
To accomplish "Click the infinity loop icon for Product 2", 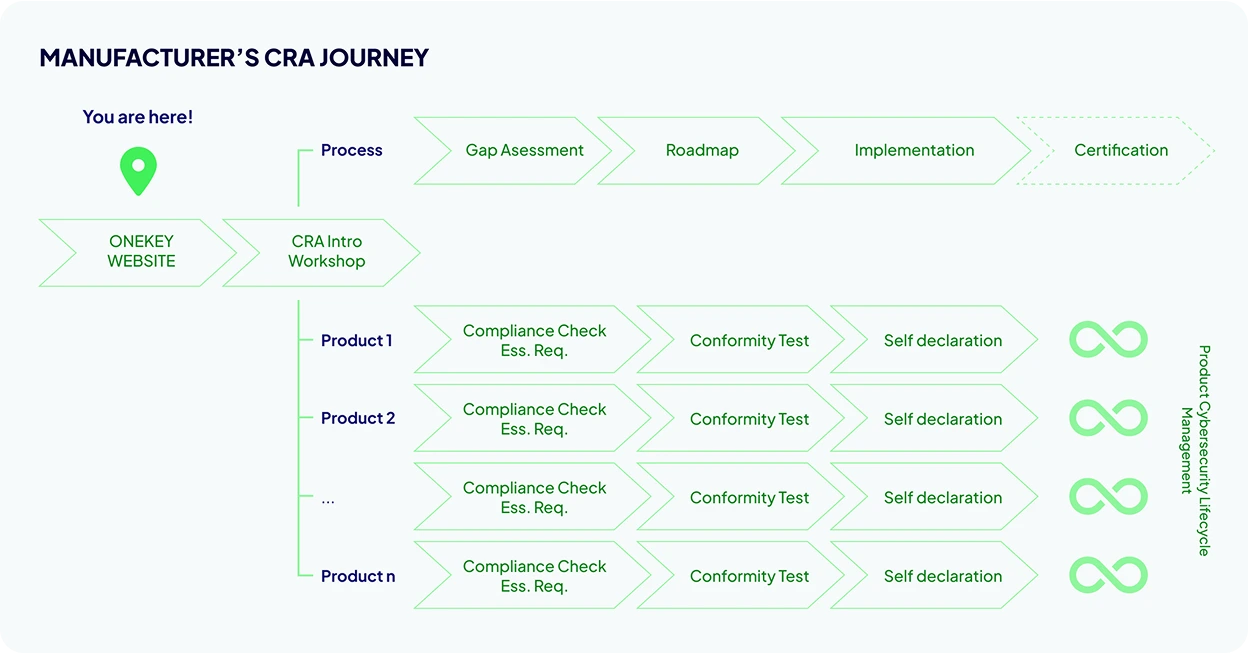I will (x=1108, y=418).
